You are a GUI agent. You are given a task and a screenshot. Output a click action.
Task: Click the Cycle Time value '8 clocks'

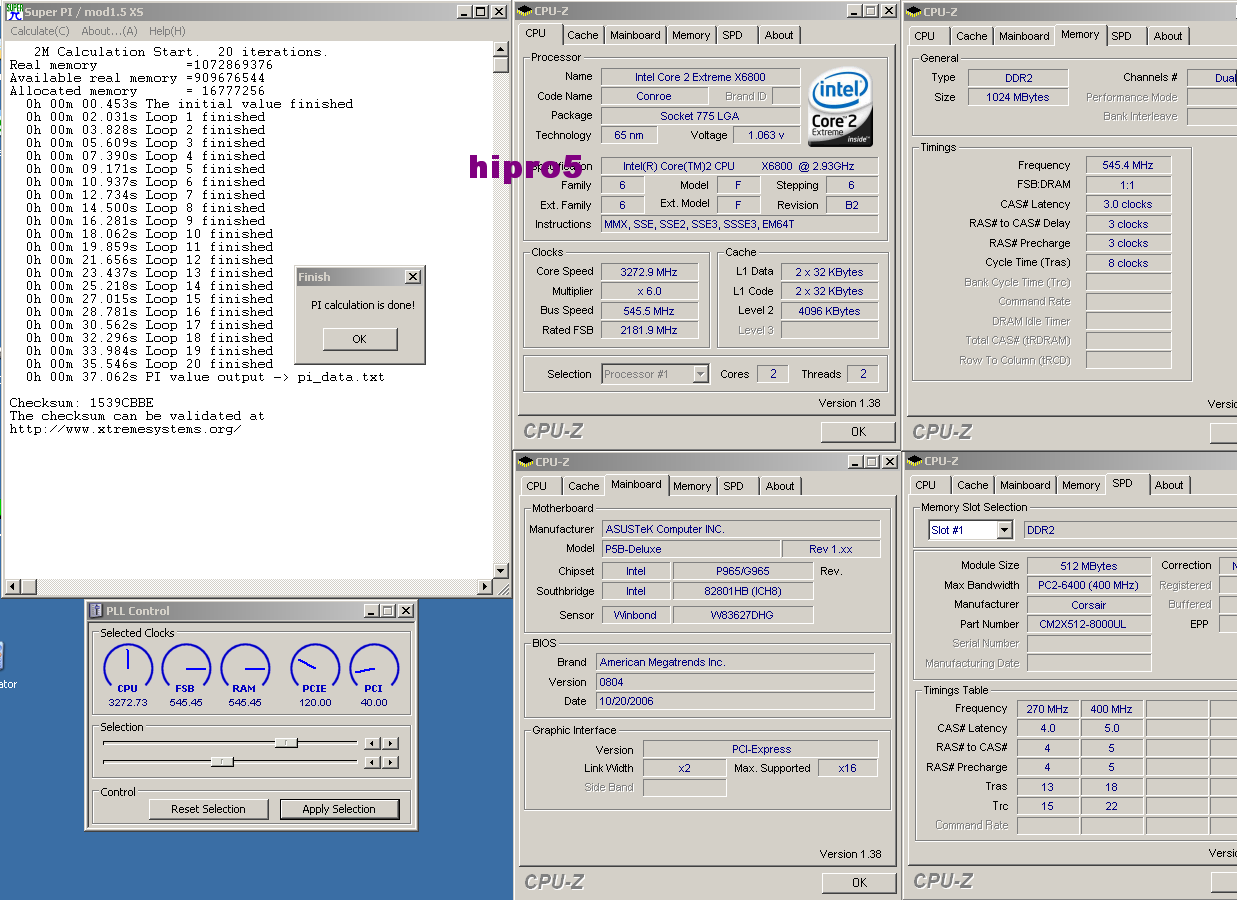[x=1128, y=263]
